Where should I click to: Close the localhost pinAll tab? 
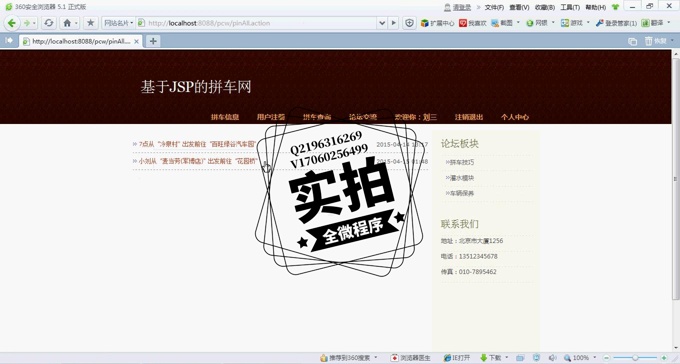137,42
